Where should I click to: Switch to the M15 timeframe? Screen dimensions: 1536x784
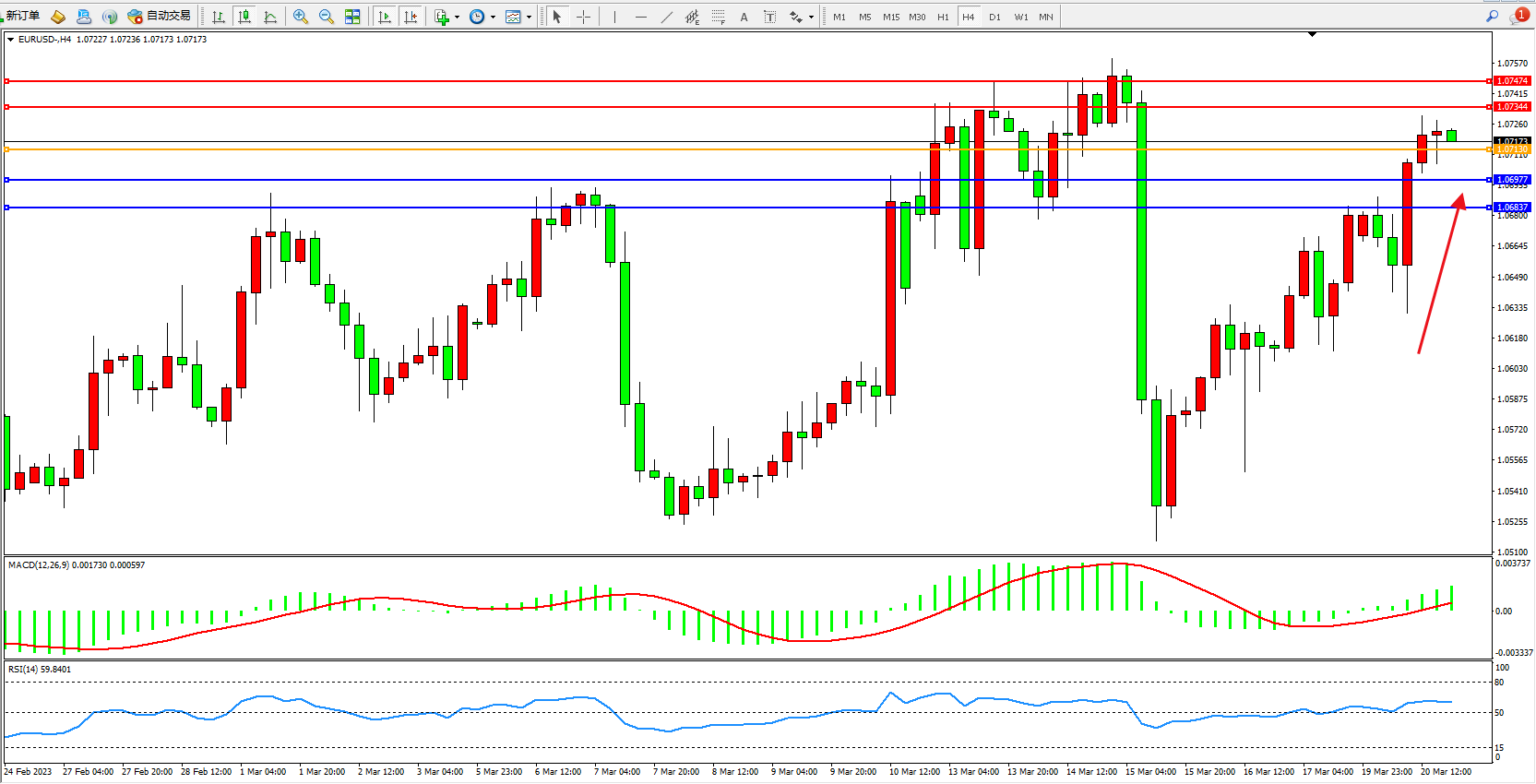pyautogui.click(x=890, y=17)
